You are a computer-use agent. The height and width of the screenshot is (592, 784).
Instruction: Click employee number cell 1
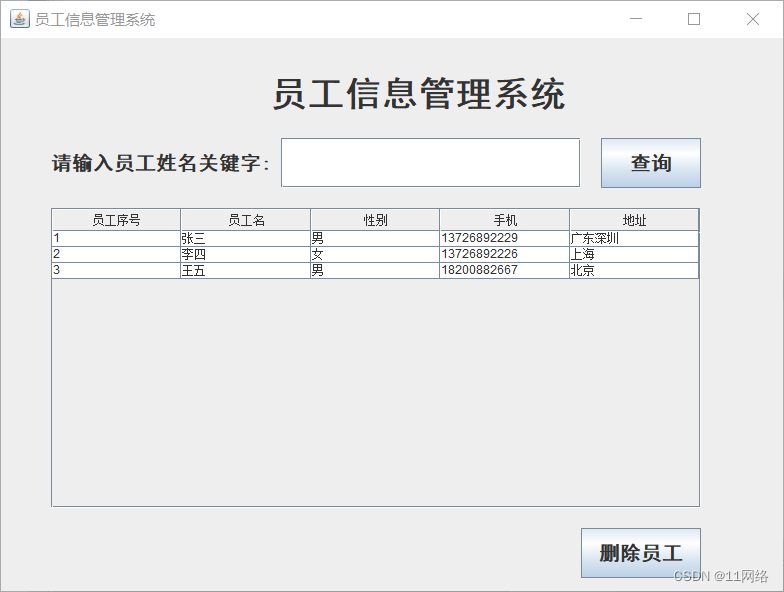[x=116, y=238]
